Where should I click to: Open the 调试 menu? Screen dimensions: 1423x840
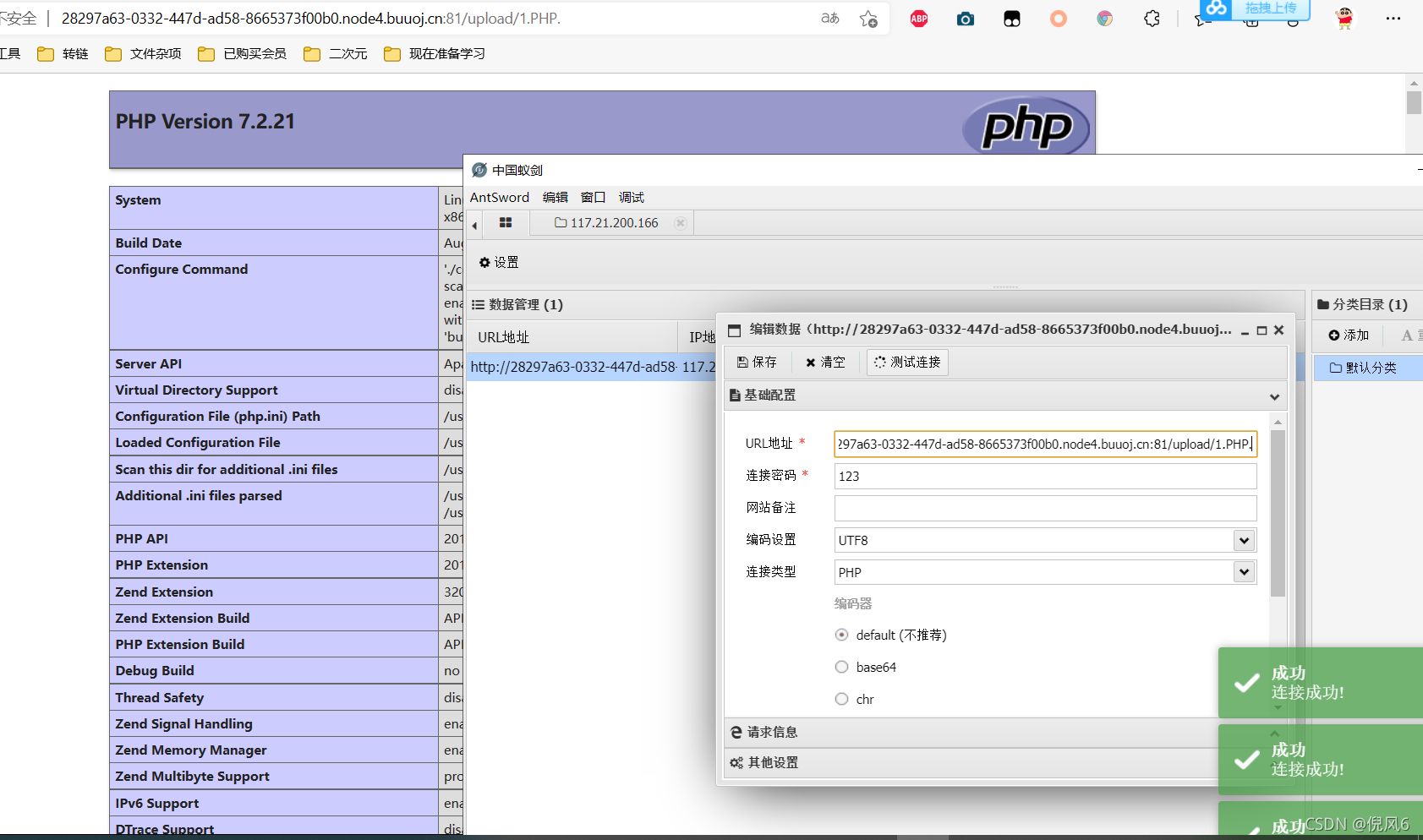632,197
